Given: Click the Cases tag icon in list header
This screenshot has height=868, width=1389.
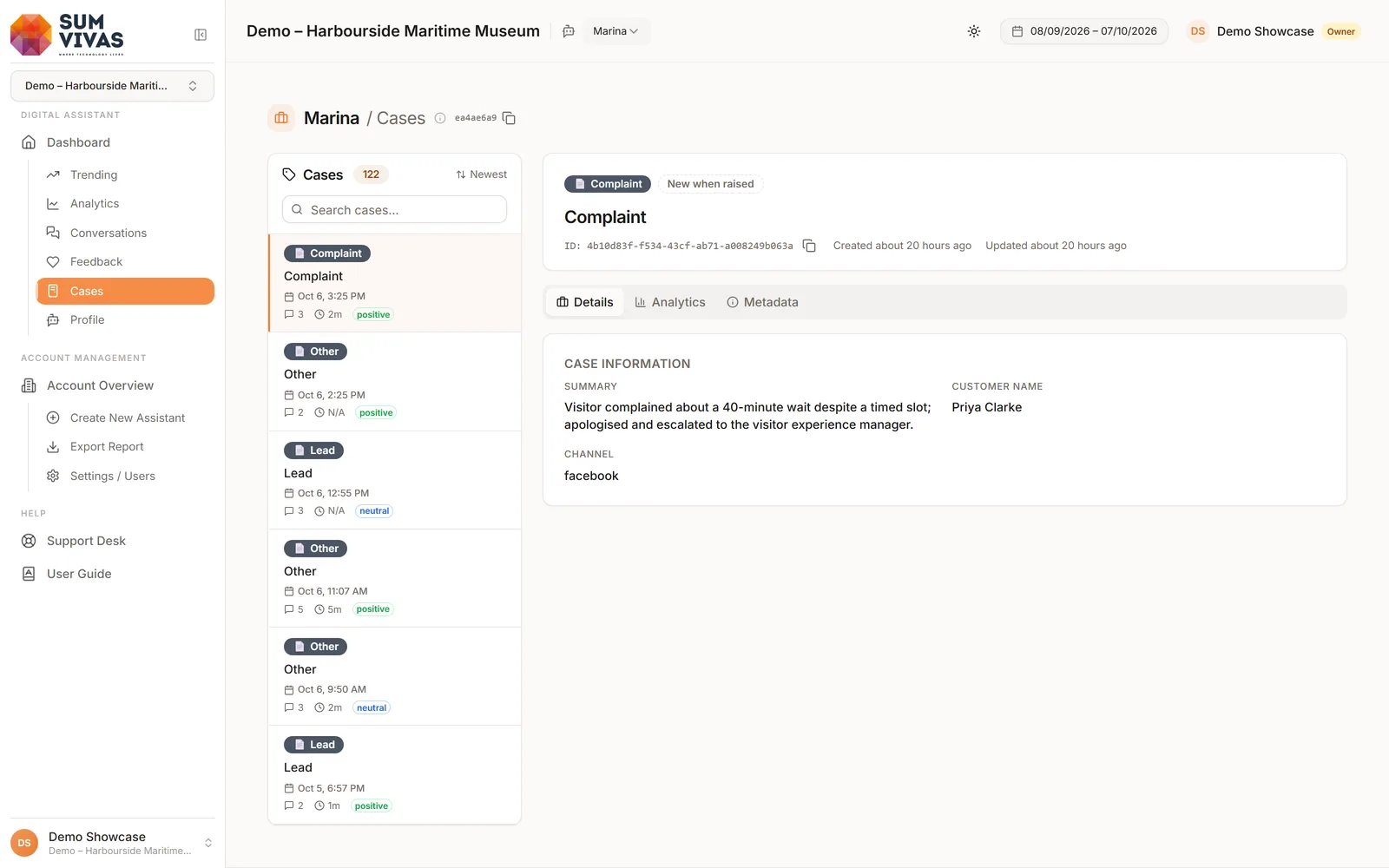Looking at the screenshot, I should click(x=289, y=174).
